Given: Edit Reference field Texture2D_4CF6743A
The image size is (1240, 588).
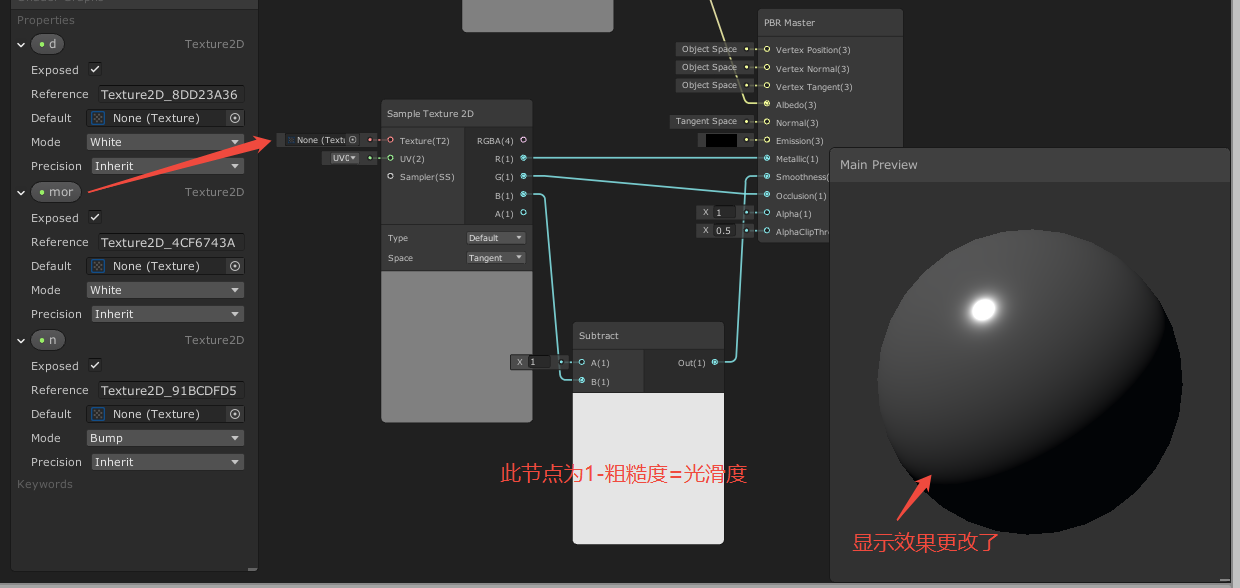Looking at the screenshot, I should coord(169,242).
